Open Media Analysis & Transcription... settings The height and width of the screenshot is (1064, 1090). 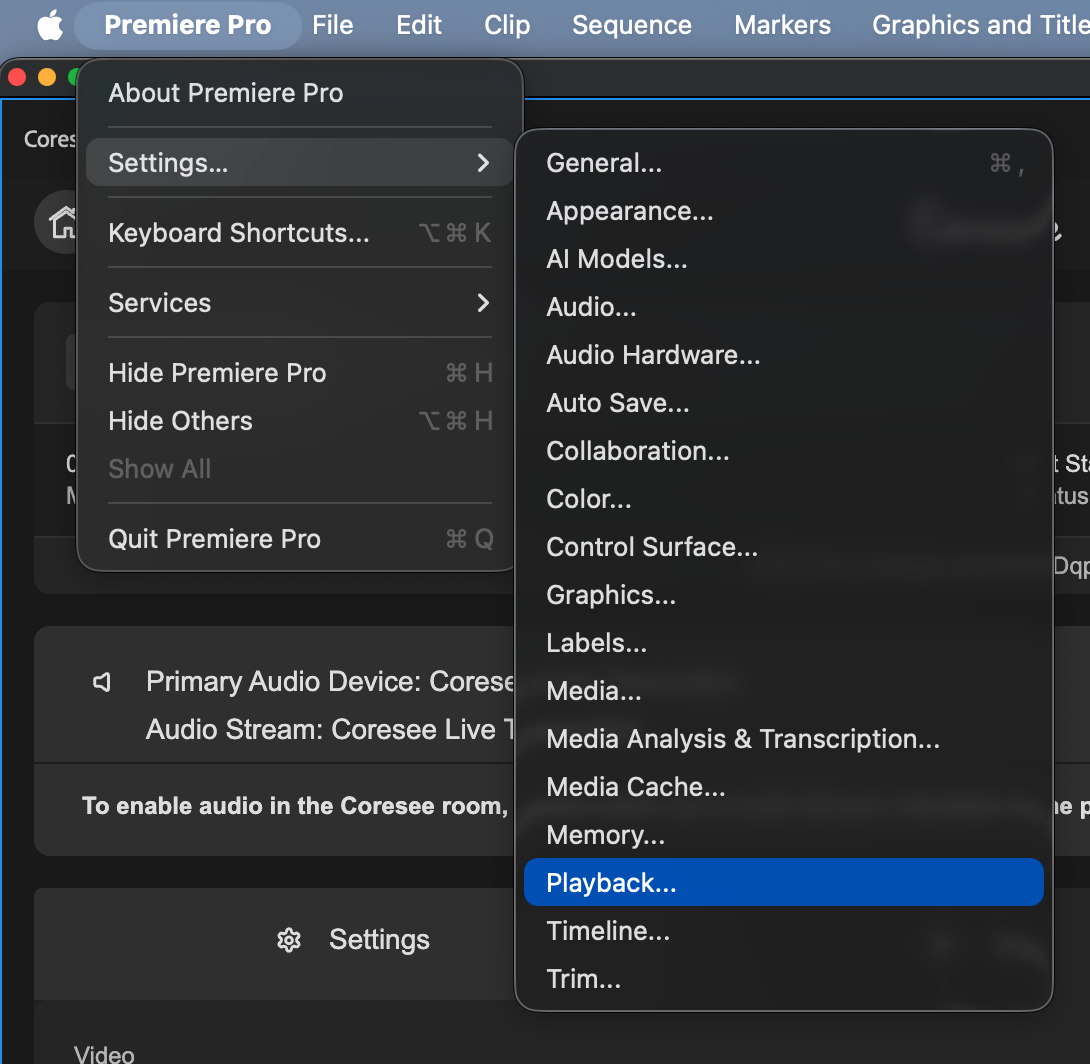(783, 739)
